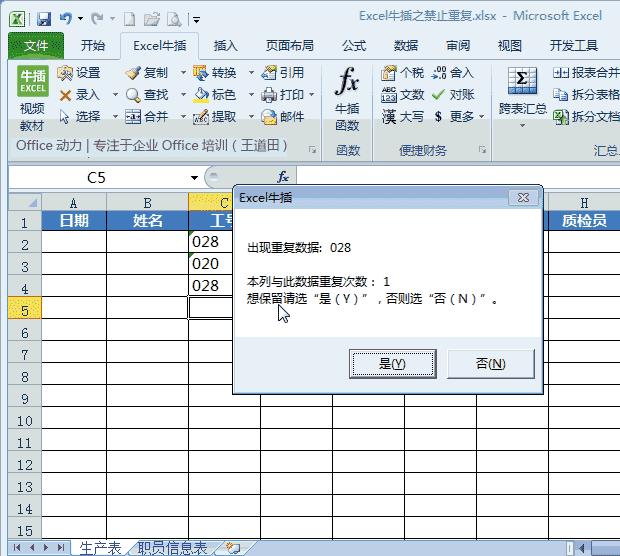
Task: Click the 对账 reconcile checkmark tool
Action: tap(452, 95)
